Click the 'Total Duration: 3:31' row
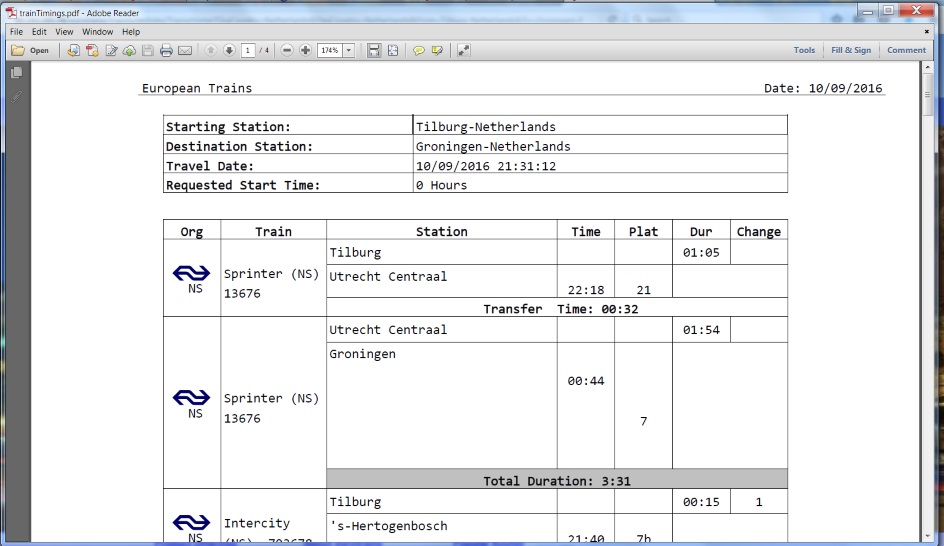This screenshot has height=546, width=944. (x=557, y=480)
